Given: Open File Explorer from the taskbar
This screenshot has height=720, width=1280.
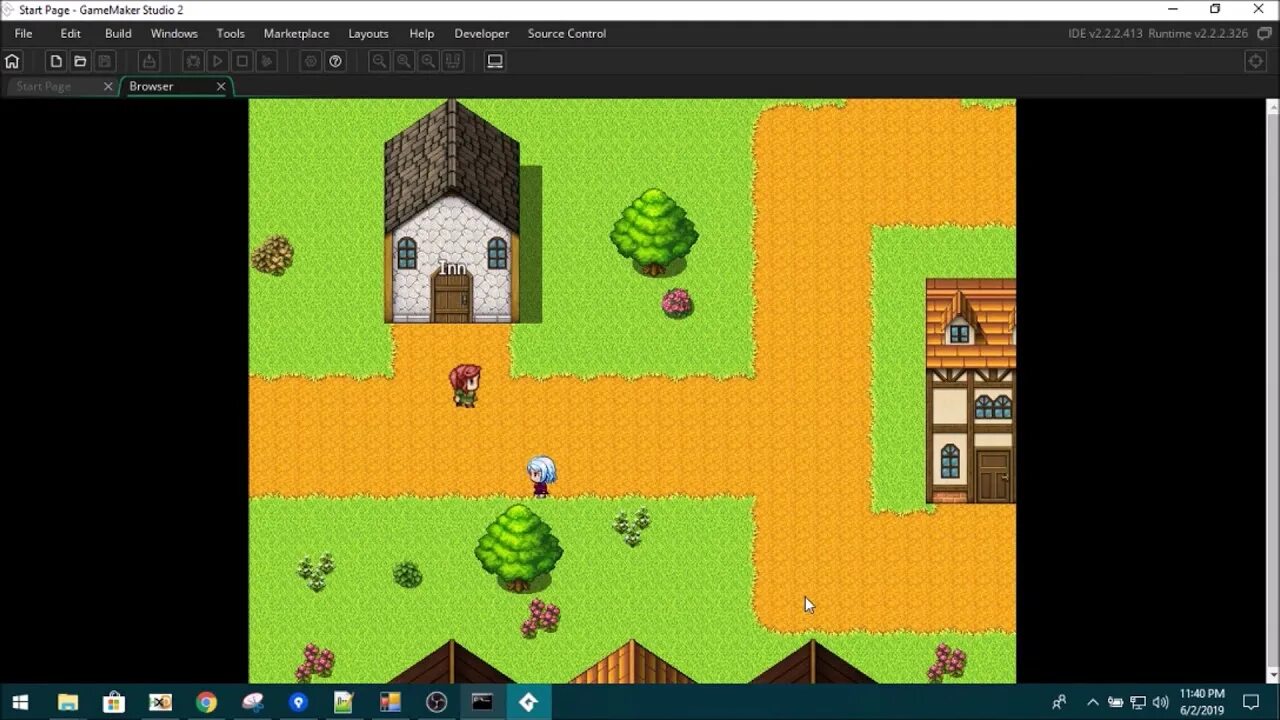Looking at the screenshot, I should 68,702.
